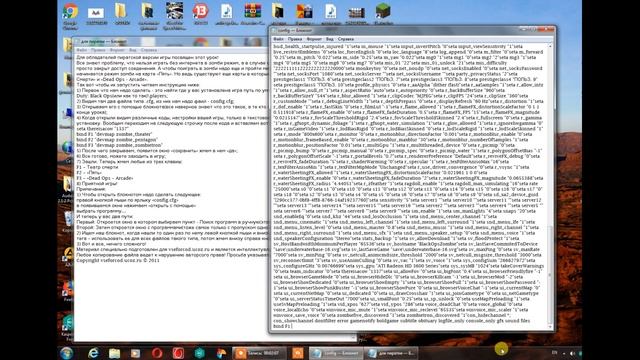
Task: Open Справка menu in the для пиратки window
Action: tap(149, 50)
